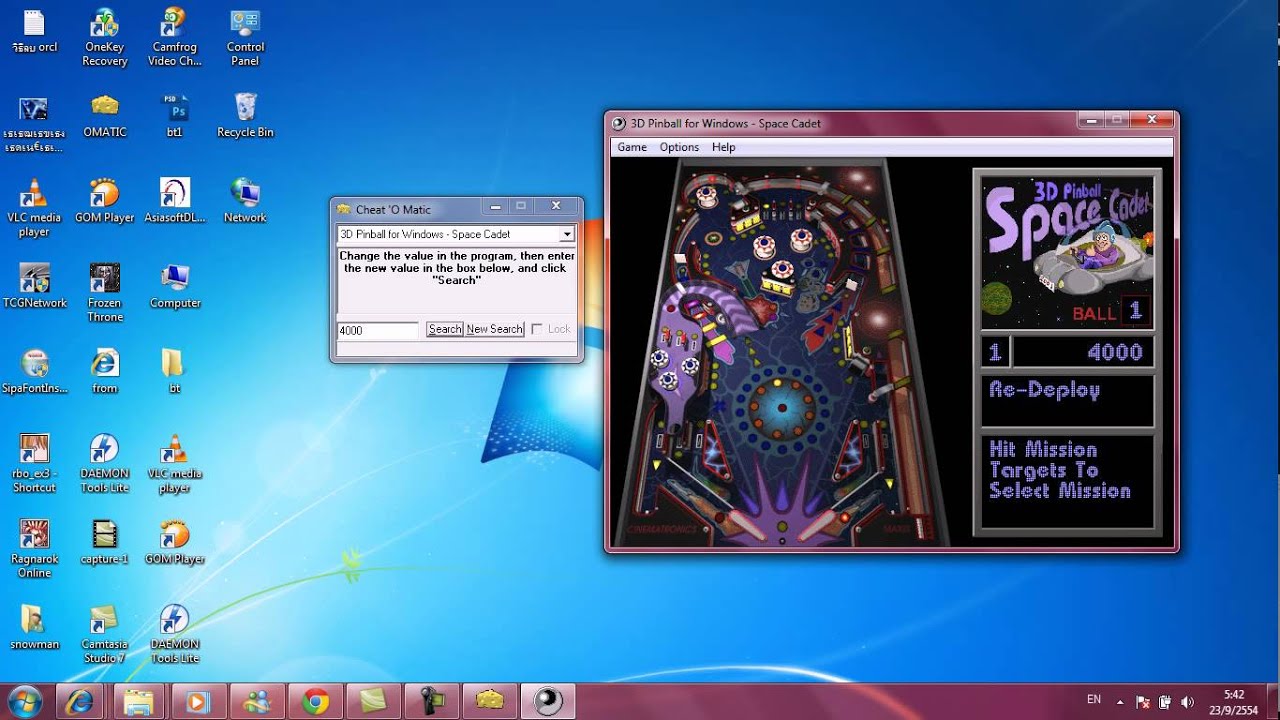Click the score display reading 4000
This screenshot has width=1280, height=720.
pos(1083,352)
